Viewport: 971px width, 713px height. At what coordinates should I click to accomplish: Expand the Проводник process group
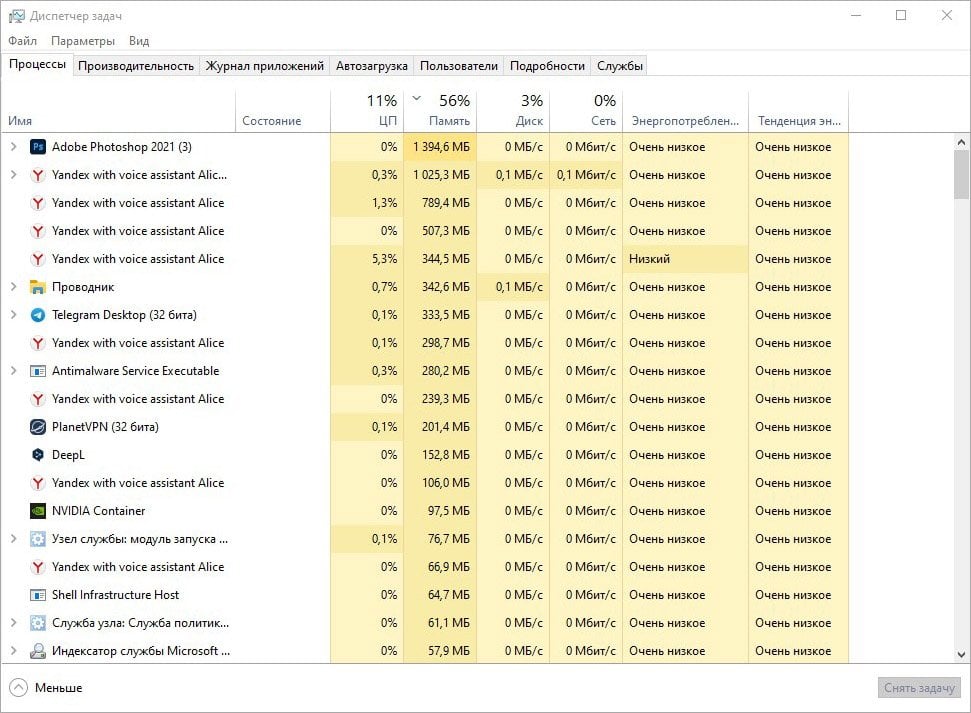(13, 287)
